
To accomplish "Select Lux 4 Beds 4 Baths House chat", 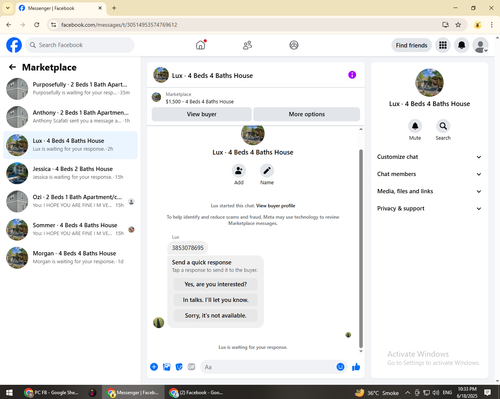I will [70, 145].
